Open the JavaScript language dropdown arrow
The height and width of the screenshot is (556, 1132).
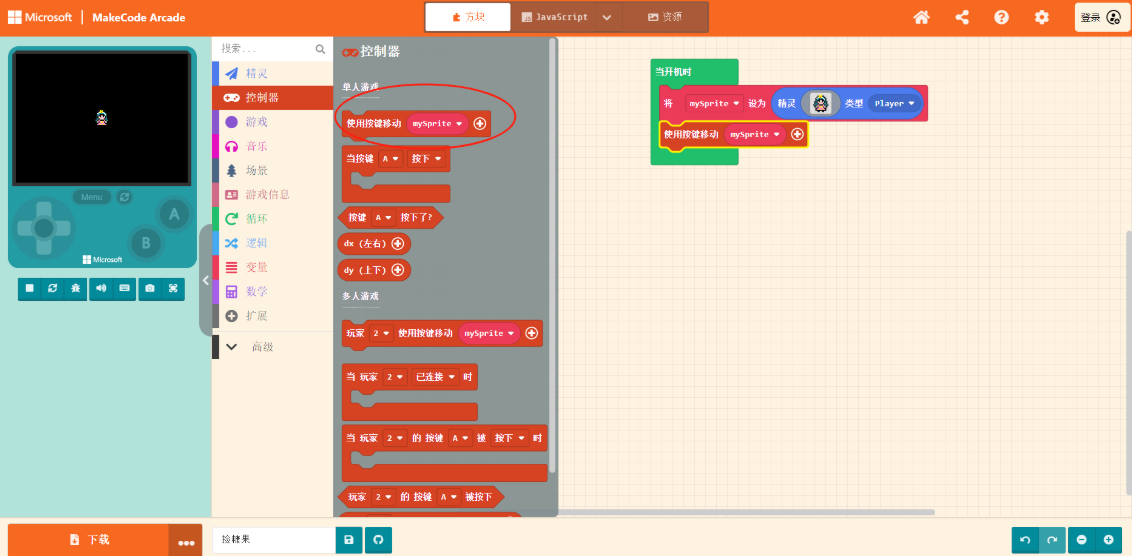coord(607,17)
